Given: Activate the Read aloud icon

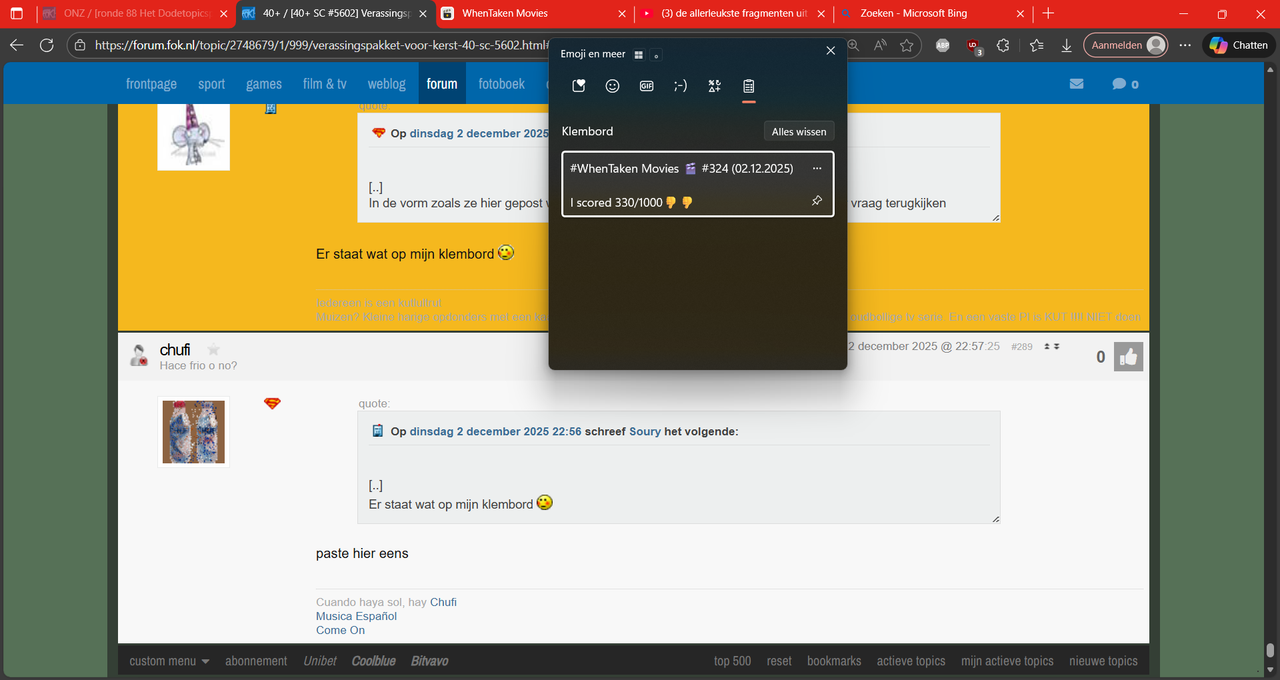Looking at the screenshot, I should click(880, 45).
